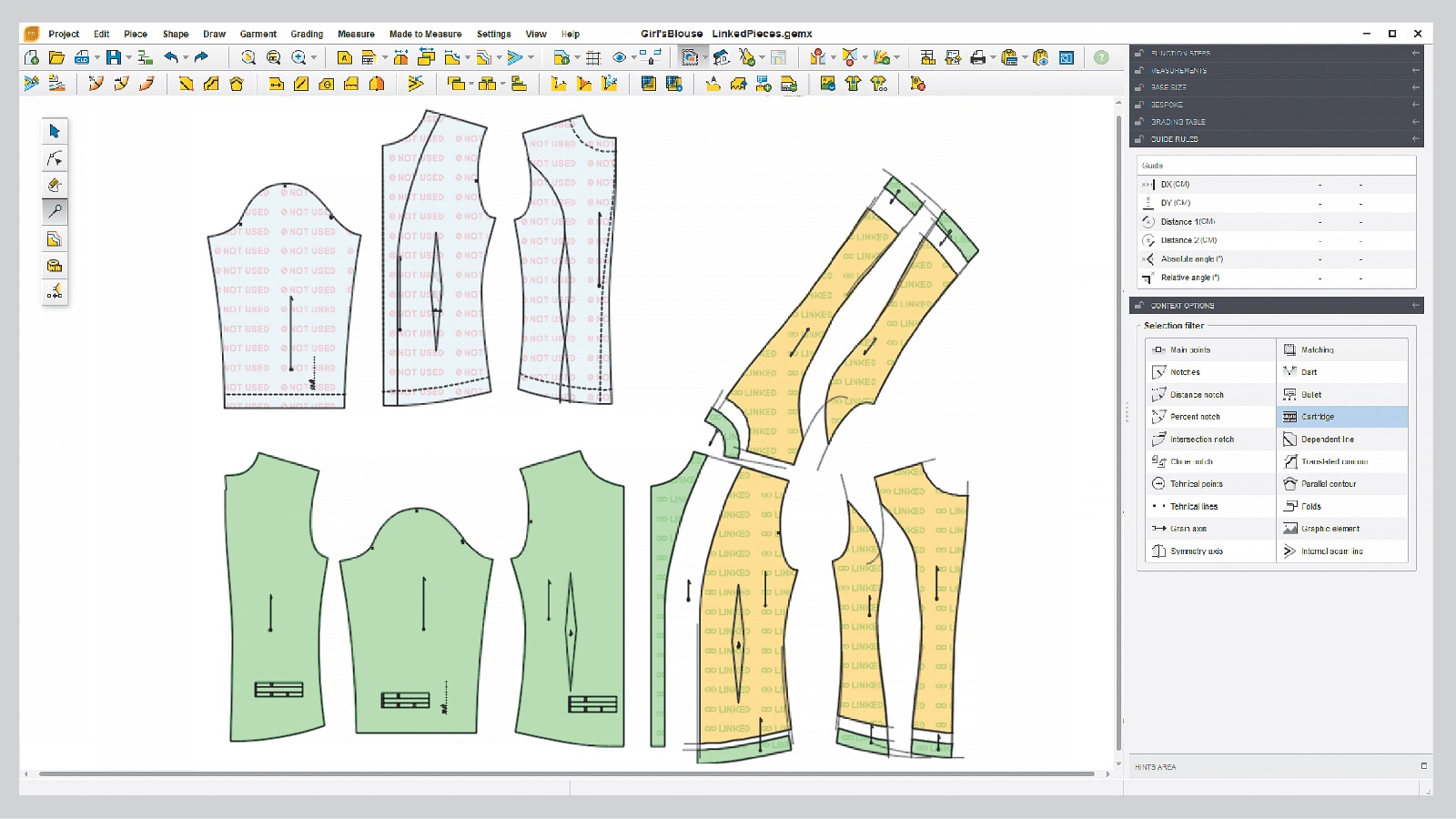The height and width of the screenshot is (819, 1456).
Task: Select the arrow pointer tool in left toolbox
Action: click(55, 131)
